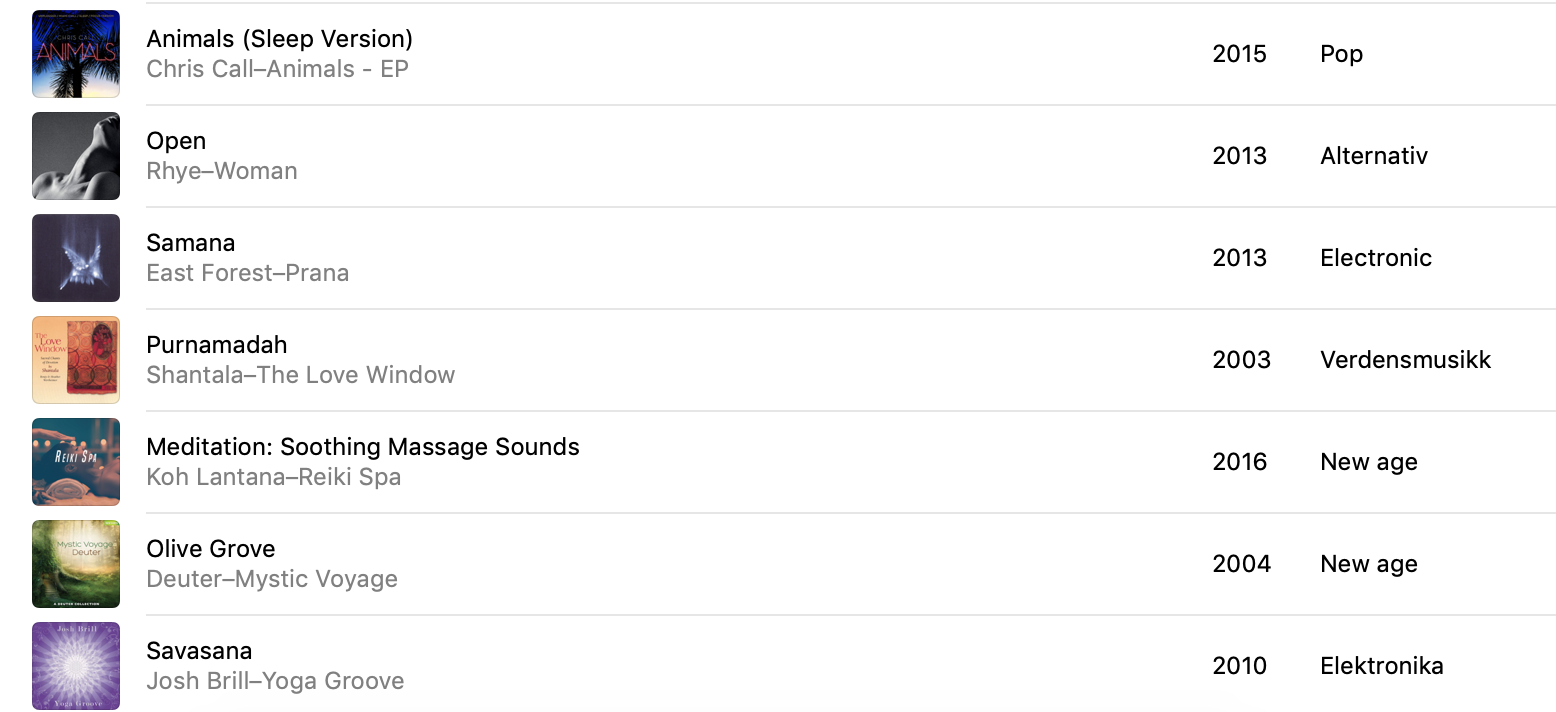The width and height of the screenshot is (1556, 712).
Task: Choose the track Samana
Action: click(x=191, y=242)
